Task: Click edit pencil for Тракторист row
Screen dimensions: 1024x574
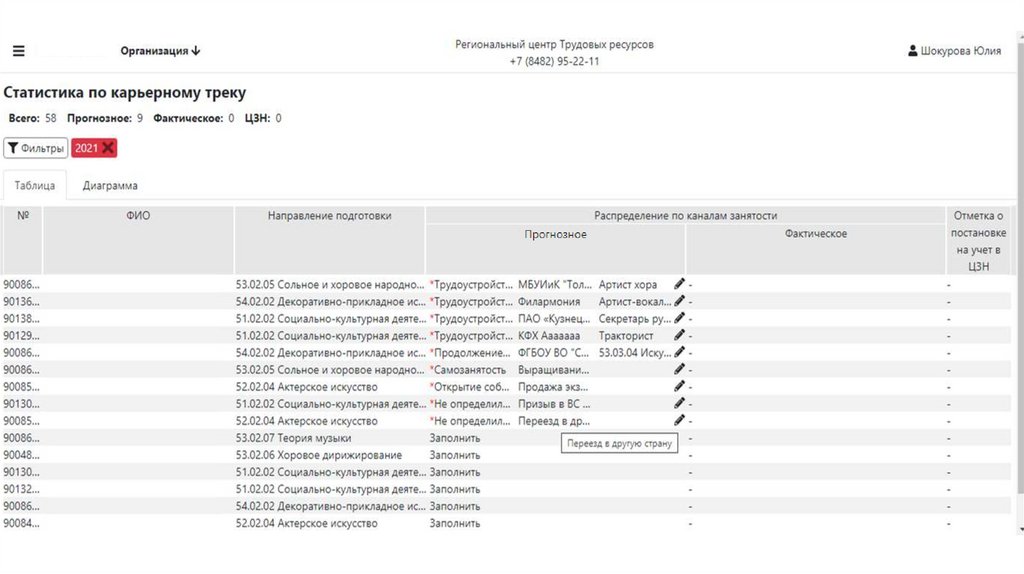Action: [680, 335]
